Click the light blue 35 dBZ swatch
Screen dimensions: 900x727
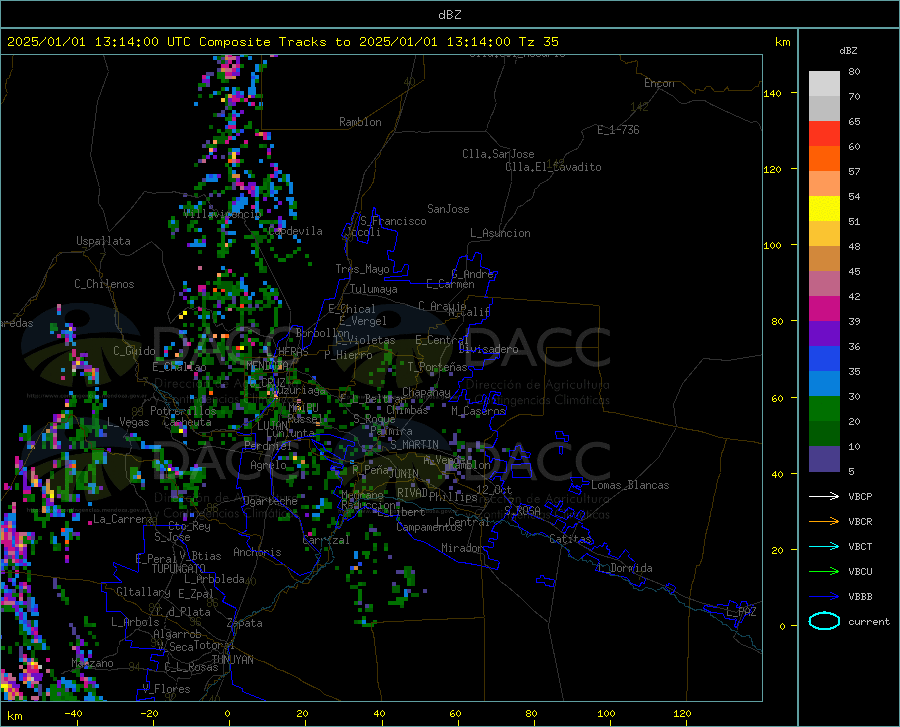[824, 383]
